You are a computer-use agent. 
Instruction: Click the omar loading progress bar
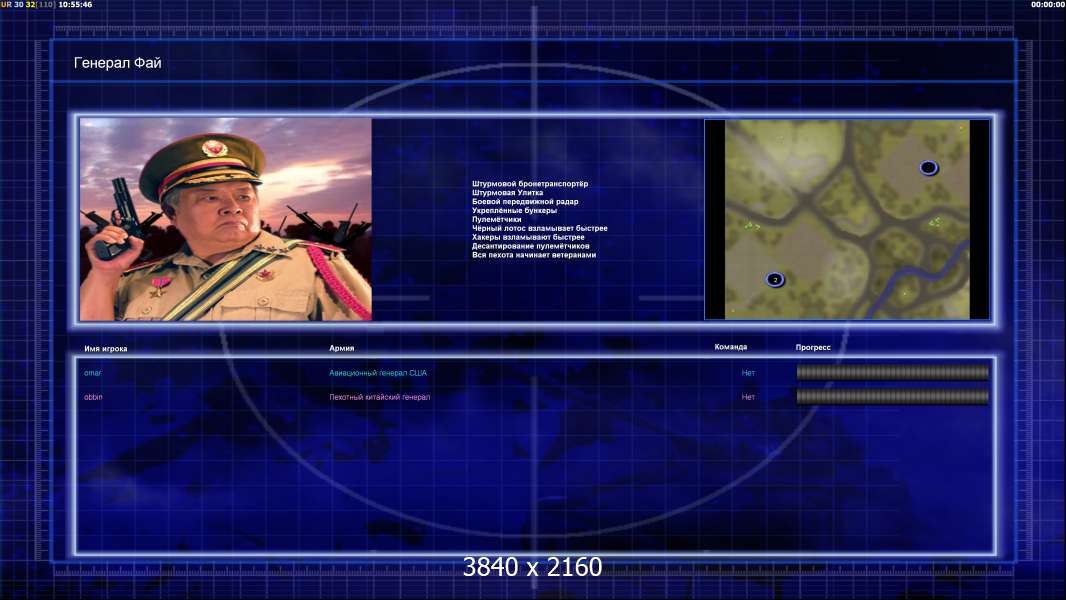coord(893,372)
